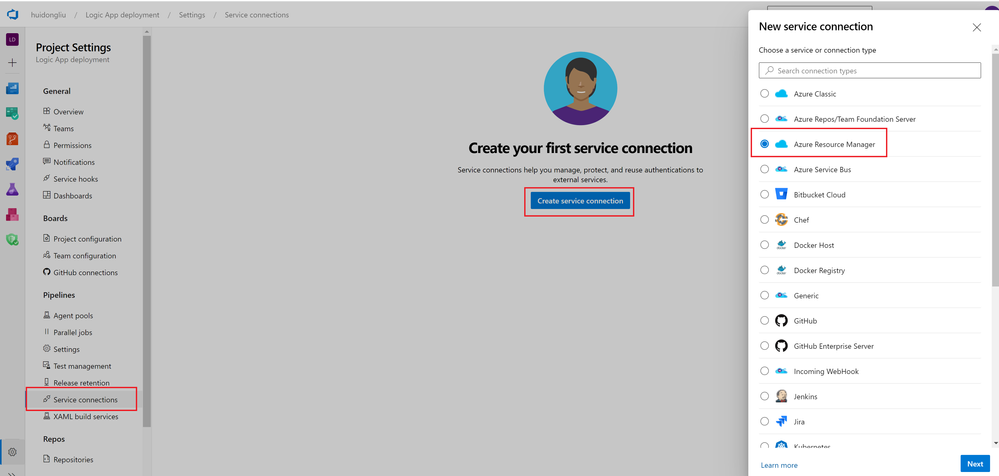This screenshot has height=476, width=999.
Task: Select the Docker Host radio button
Action: (x=765, y=245)
